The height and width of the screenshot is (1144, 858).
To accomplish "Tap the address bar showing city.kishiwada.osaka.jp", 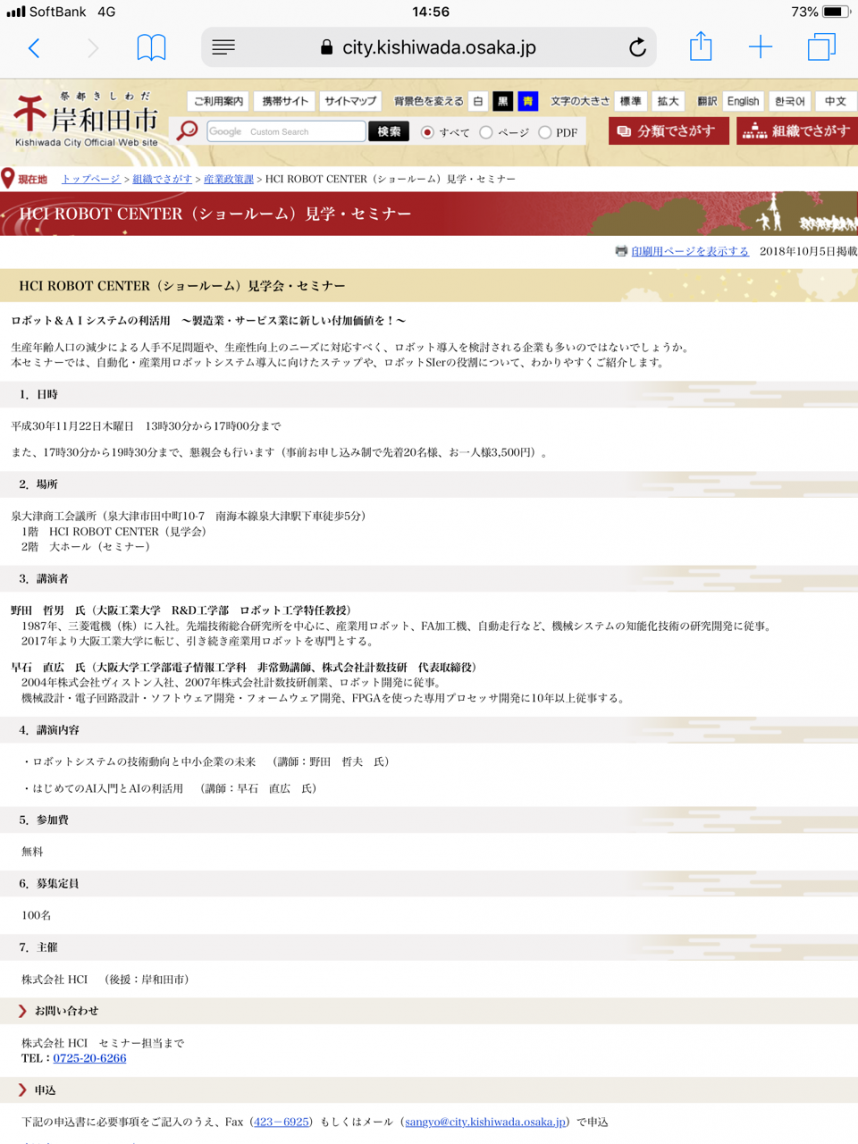I will (x=429, y=47).
